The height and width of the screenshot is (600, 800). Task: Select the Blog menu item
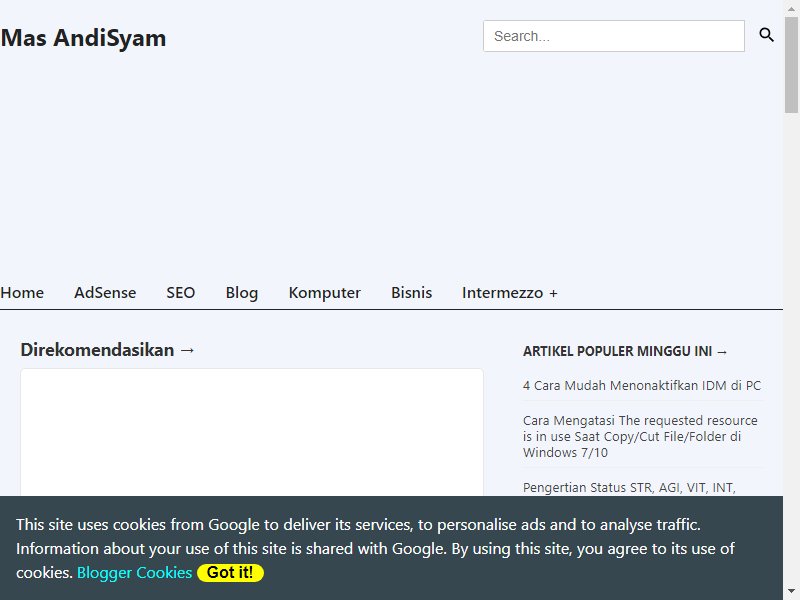pos(242,293)
